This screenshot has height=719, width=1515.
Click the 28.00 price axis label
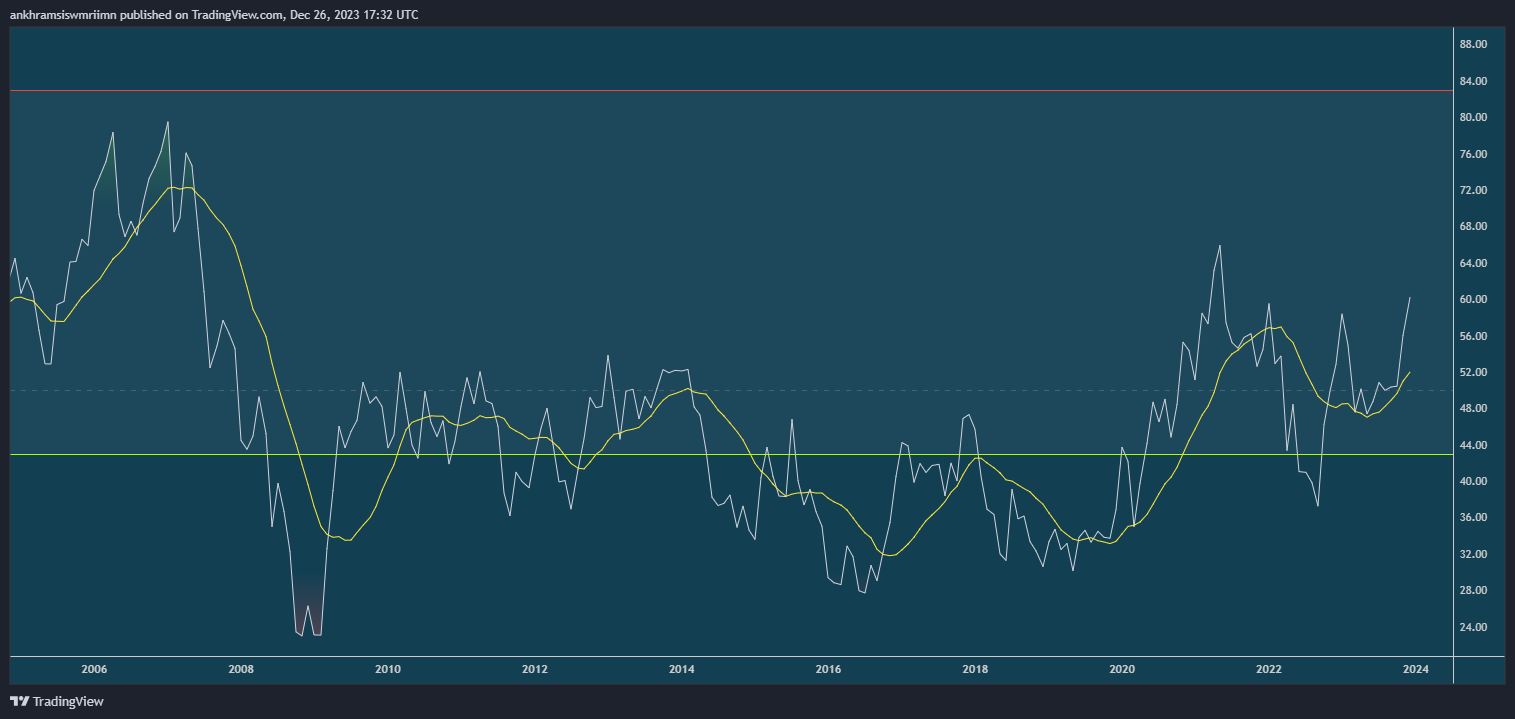click(1473, 590)
